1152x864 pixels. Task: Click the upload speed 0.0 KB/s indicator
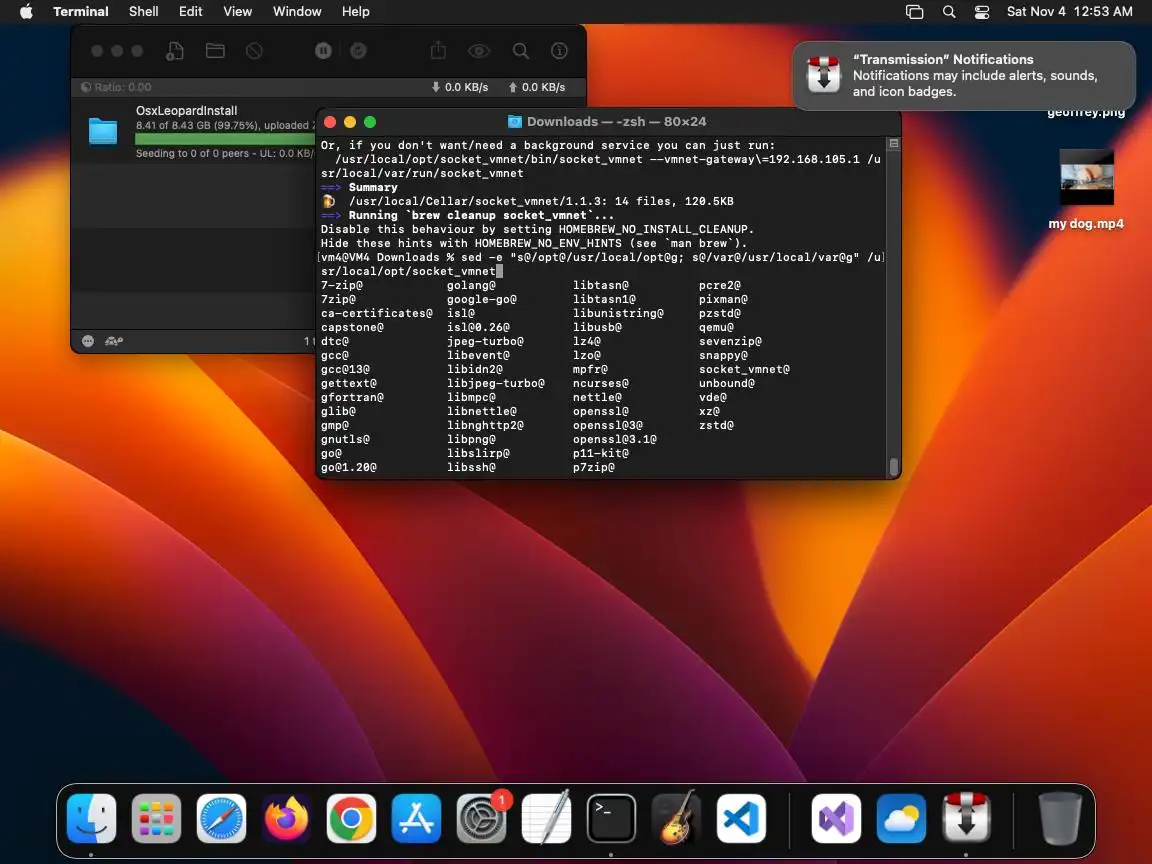click(537, 87)
